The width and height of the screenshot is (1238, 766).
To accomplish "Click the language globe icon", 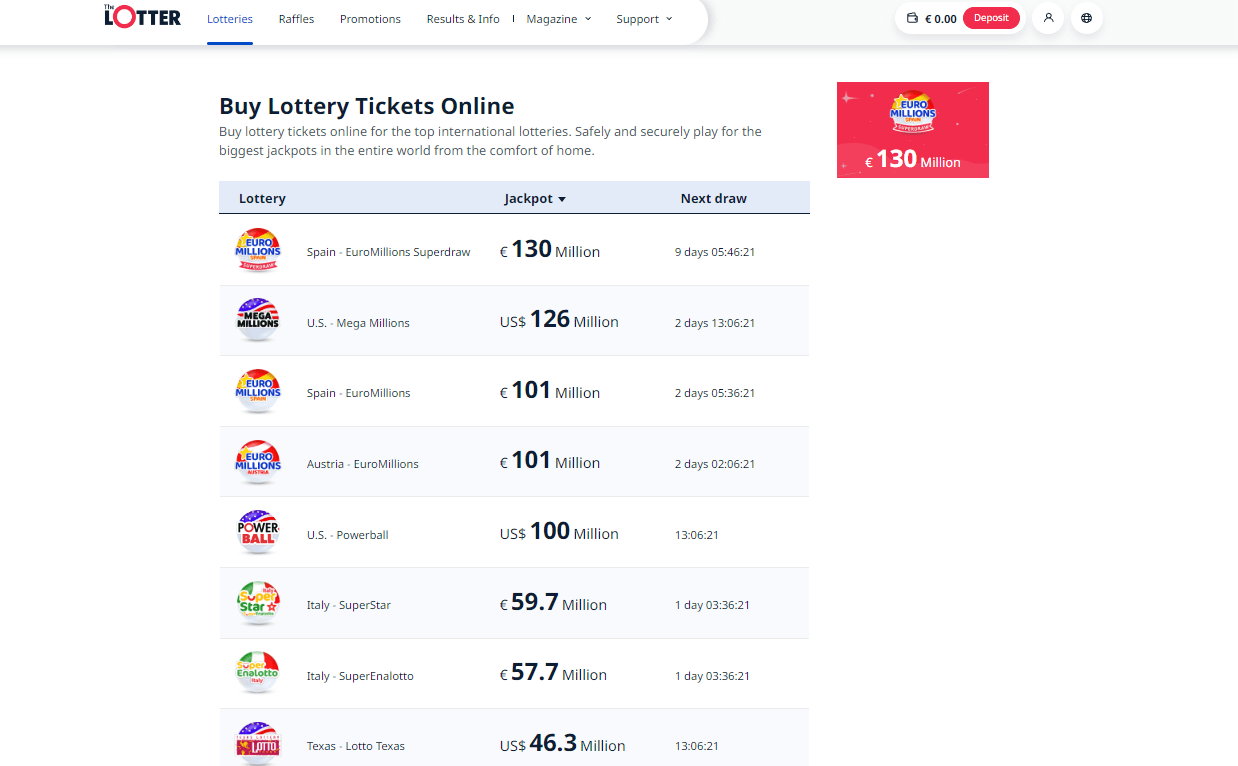I will (1086, 18).
